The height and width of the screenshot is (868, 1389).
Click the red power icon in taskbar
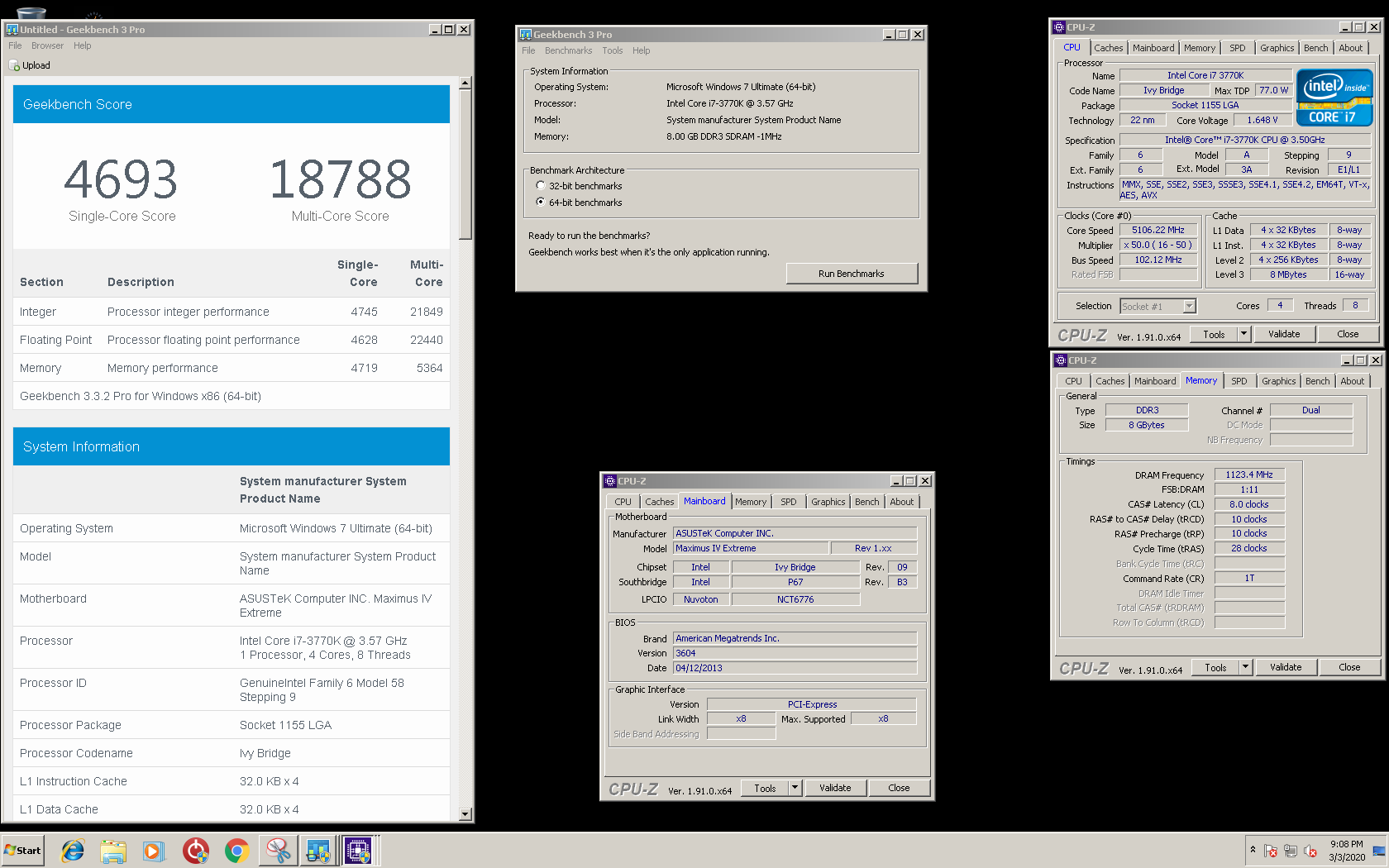tap(196, 850)
